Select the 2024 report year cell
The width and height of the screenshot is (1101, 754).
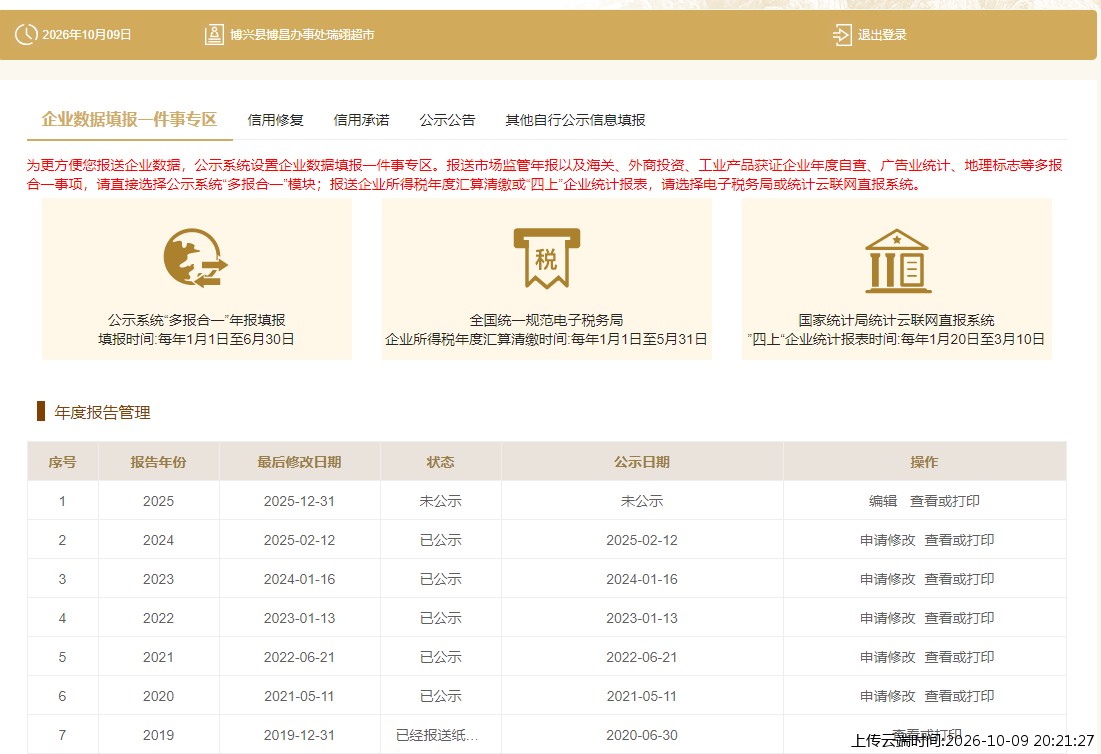click(x=159, y=540)
